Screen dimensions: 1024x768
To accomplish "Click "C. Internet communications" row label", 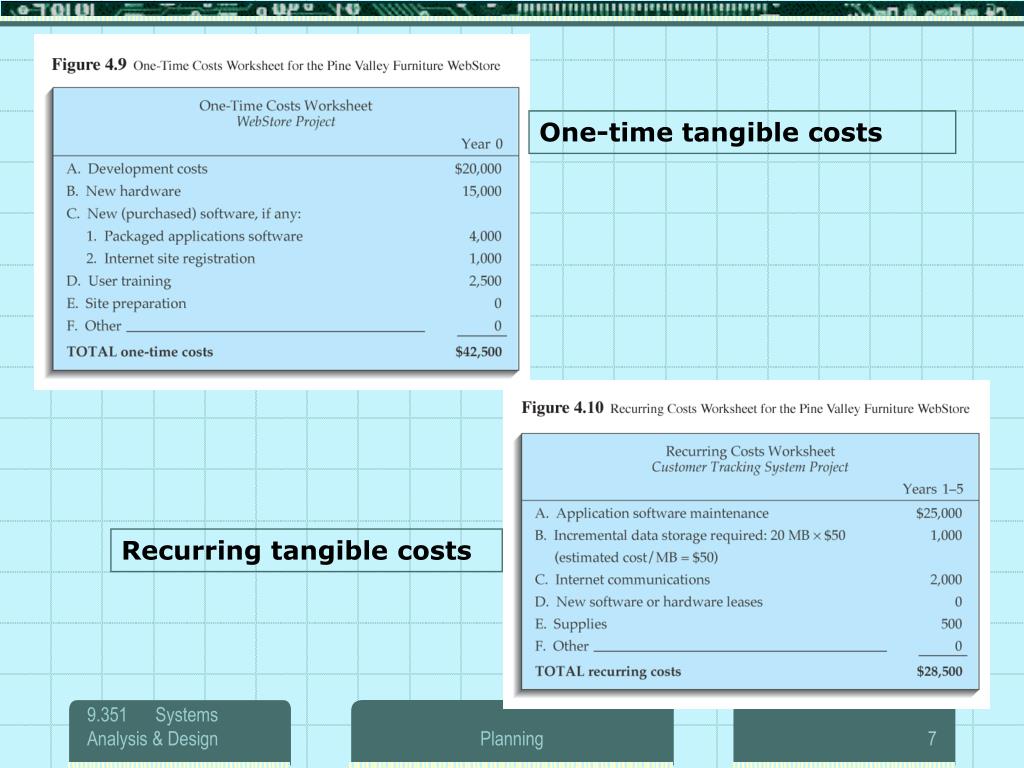I will 622,579.
